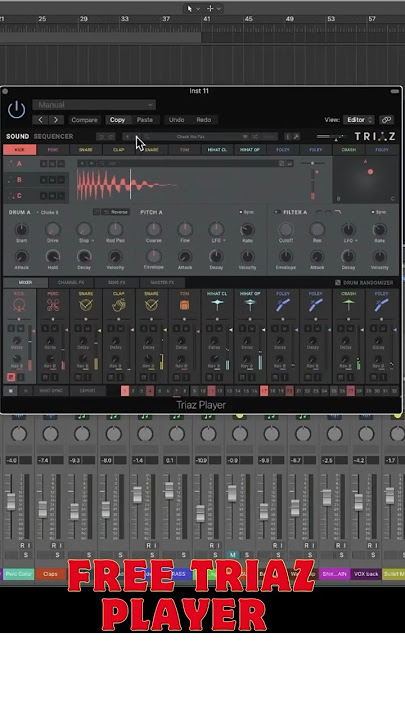Click the Coarse knob in Pitch A
Screen dimensions: 405x720
point(154,229)
